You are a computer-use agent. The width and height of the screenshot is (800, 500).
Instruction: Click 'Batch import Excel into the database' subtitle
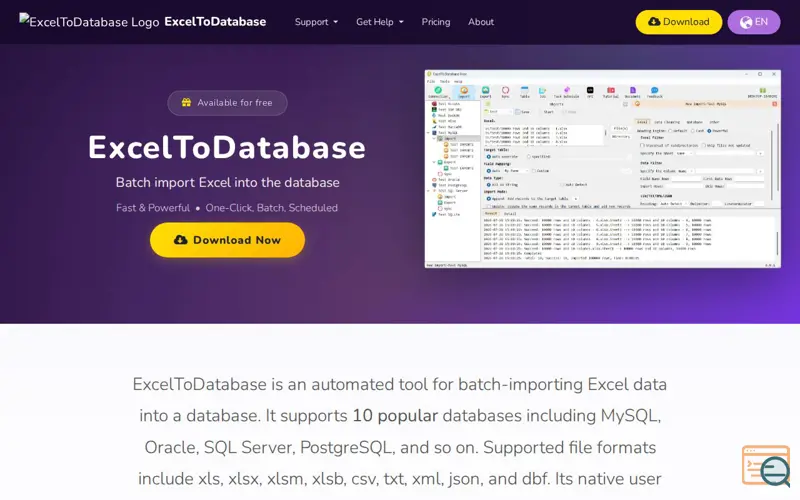pyautogui.click(x=227, y=182)
